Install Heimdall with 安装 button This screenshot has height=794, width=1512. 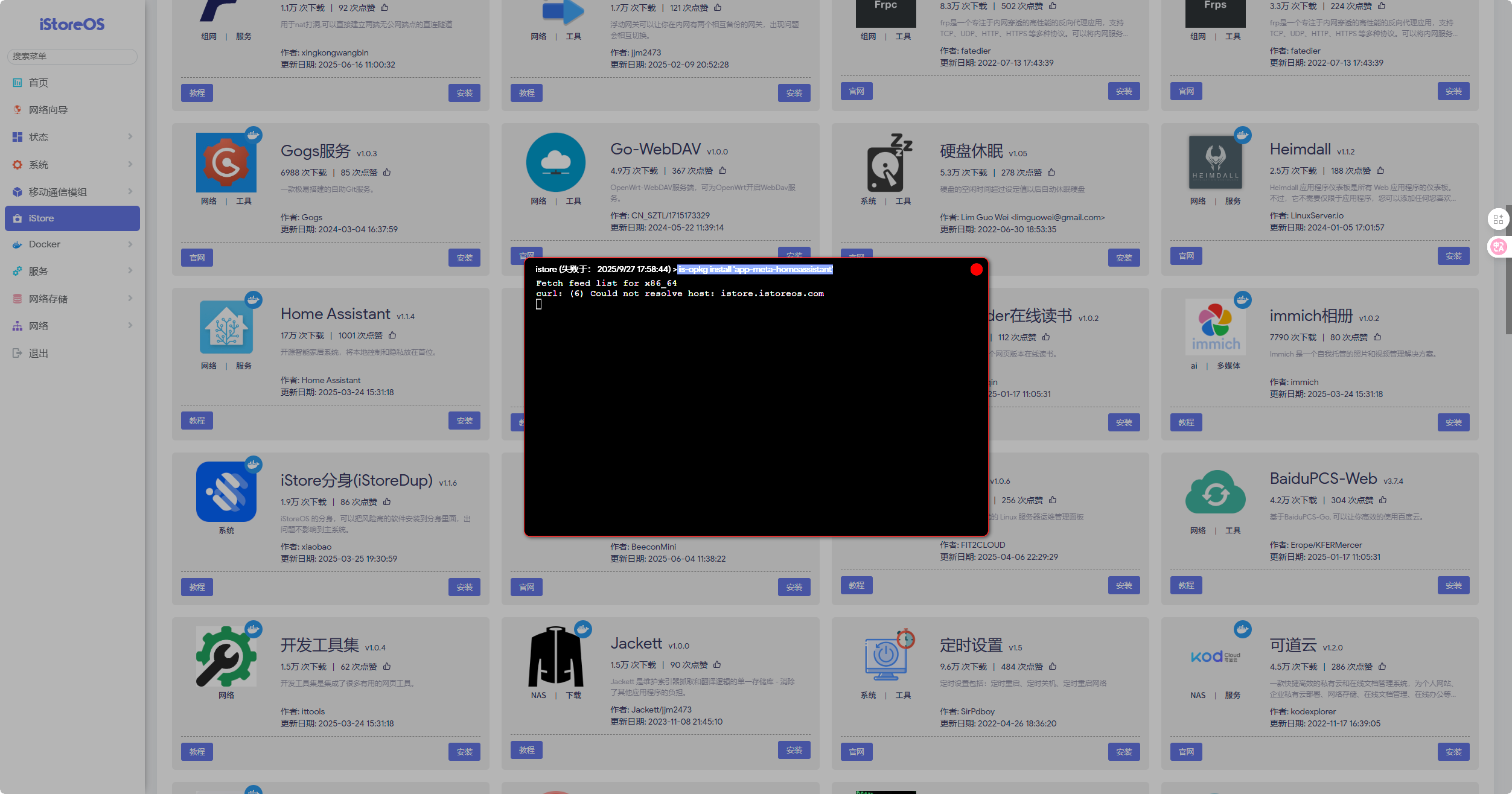1453,256
